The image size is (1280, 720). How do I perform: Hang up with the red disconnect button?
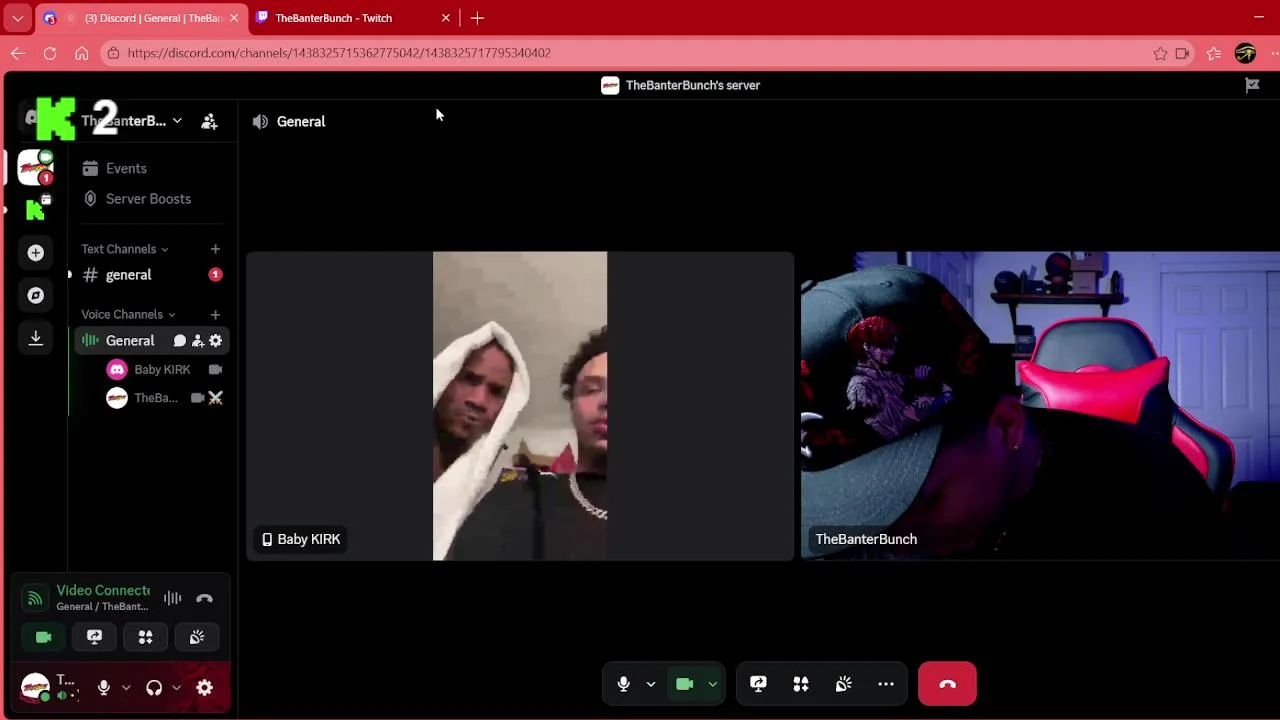947,684
